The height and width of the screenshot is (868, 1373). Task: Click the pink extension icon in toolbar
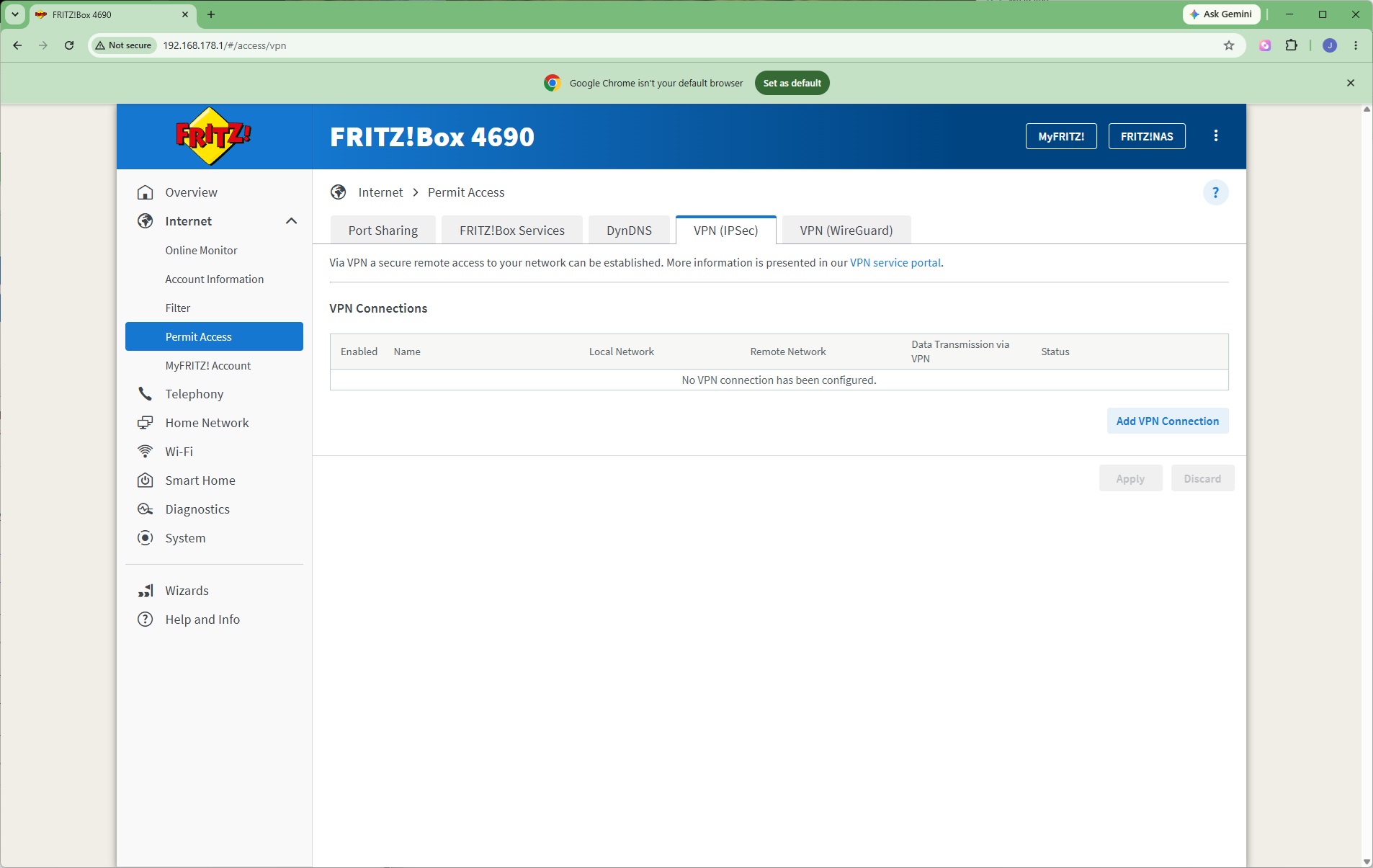click(x=1265, y=45)
